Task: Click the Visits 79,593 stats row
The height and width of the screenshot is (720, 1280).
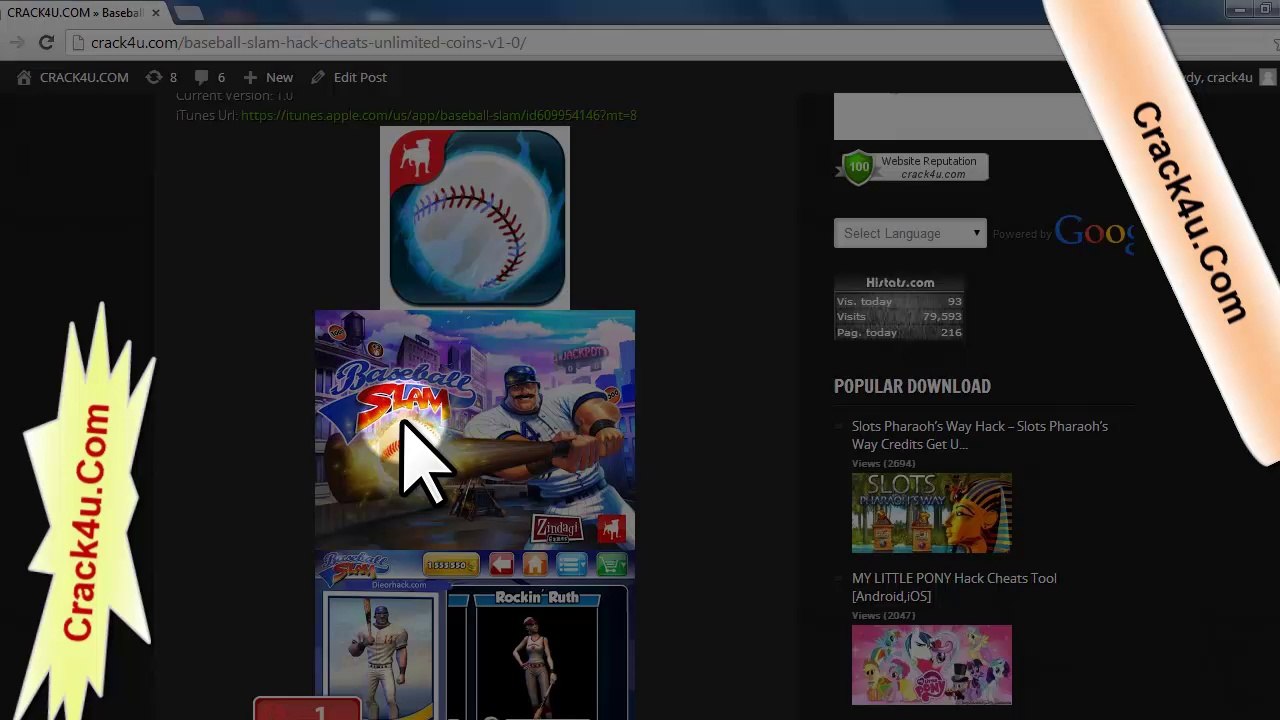Action: click(899, 317)
